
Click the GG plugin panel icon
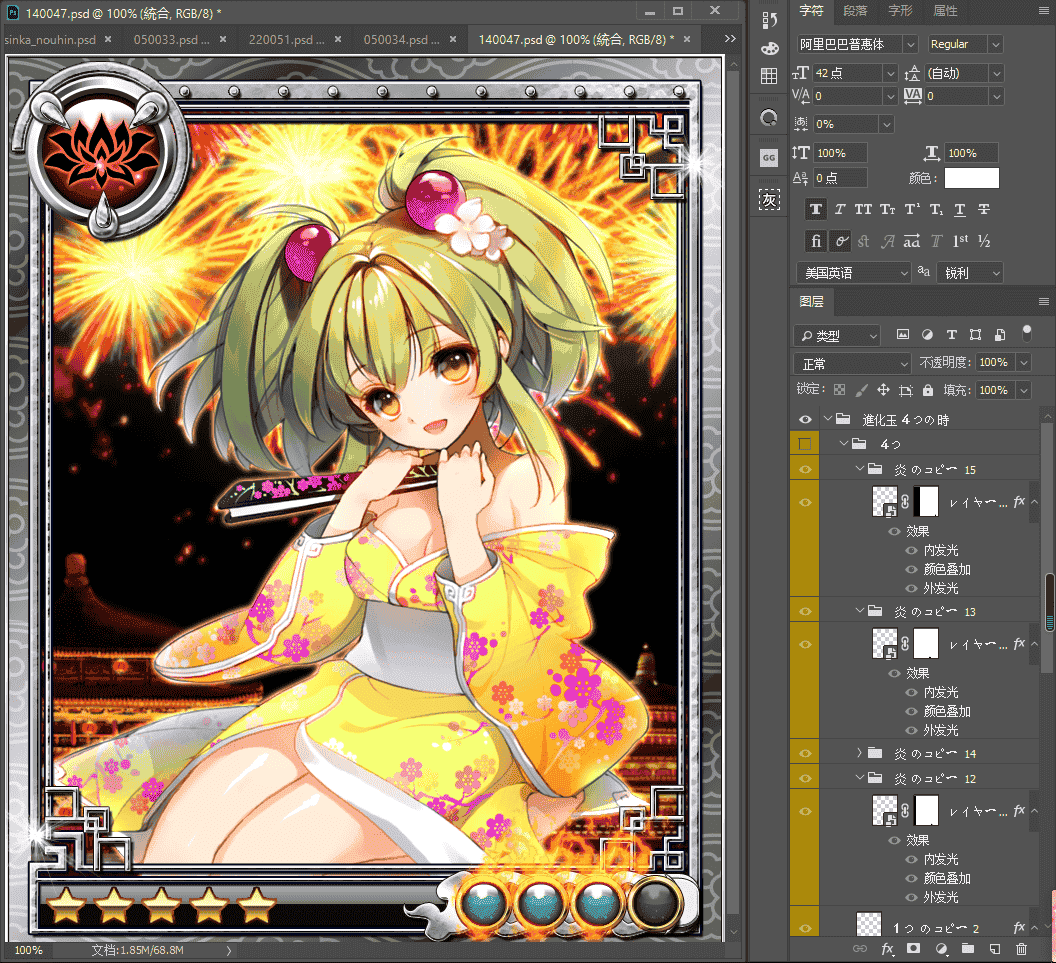click(769, 158)
